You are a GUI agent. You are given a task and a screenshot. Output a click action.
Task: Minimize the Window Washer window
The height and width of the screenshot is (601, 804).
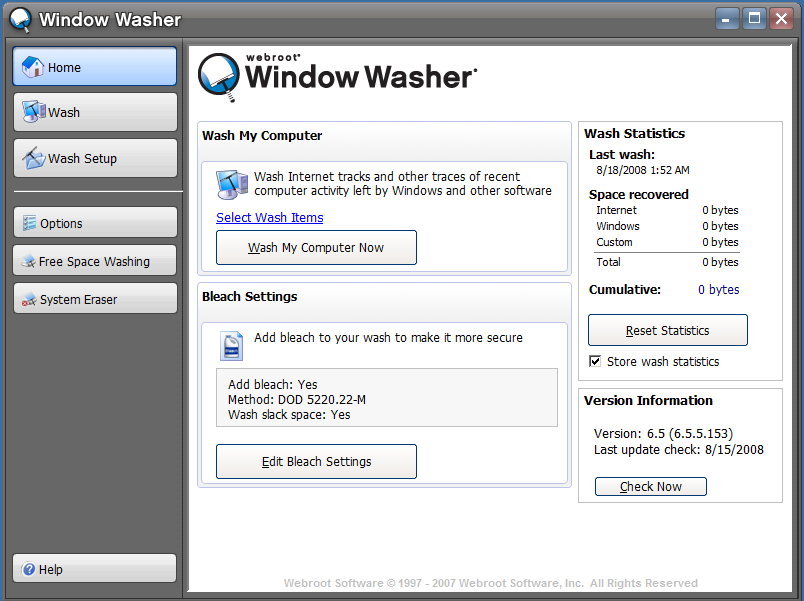click(x=727, y=19)
